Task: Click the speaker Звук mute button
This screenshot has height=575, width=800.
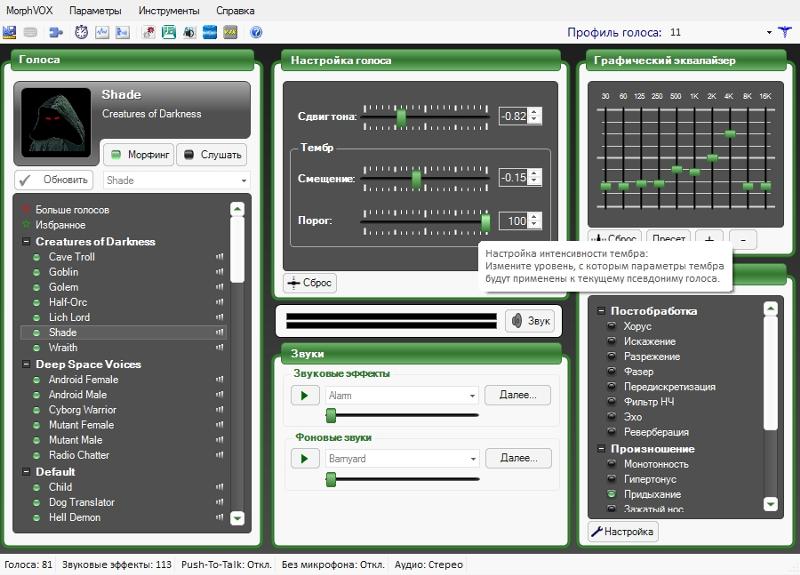Action: point(529,320)
